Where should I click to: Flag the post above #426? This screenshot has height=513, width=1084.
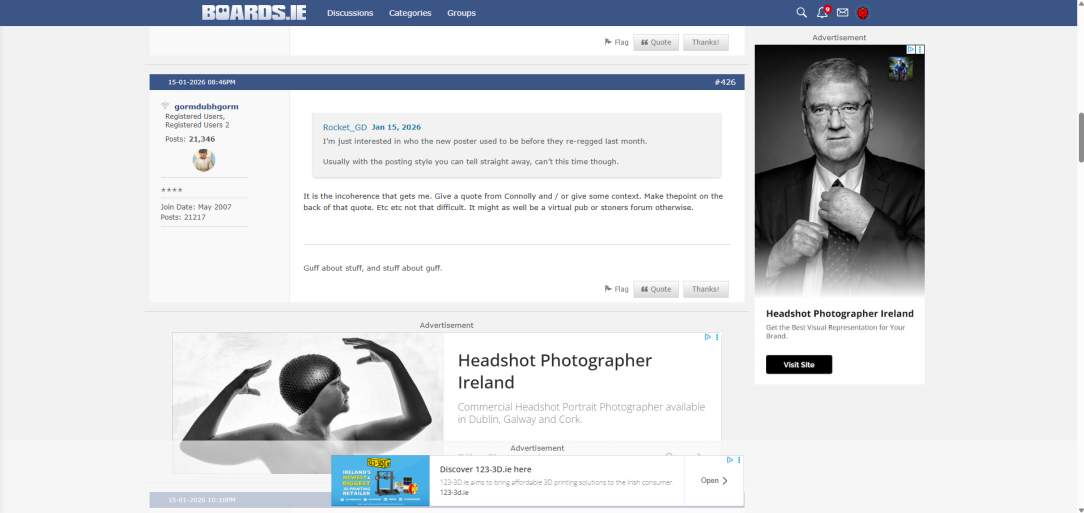tap(617, 42)
